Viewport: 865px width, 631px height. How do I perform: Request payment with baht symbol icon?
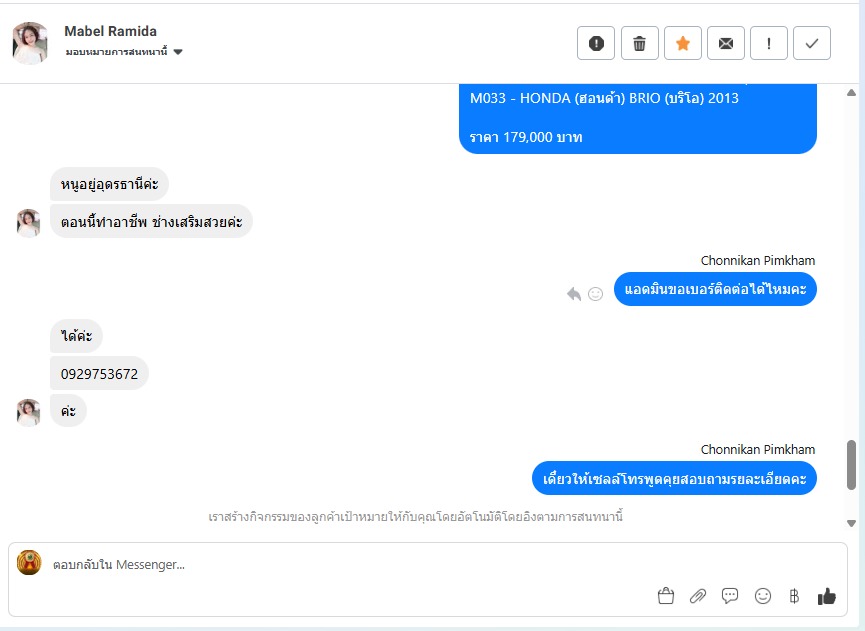click(x=794, y=596)
